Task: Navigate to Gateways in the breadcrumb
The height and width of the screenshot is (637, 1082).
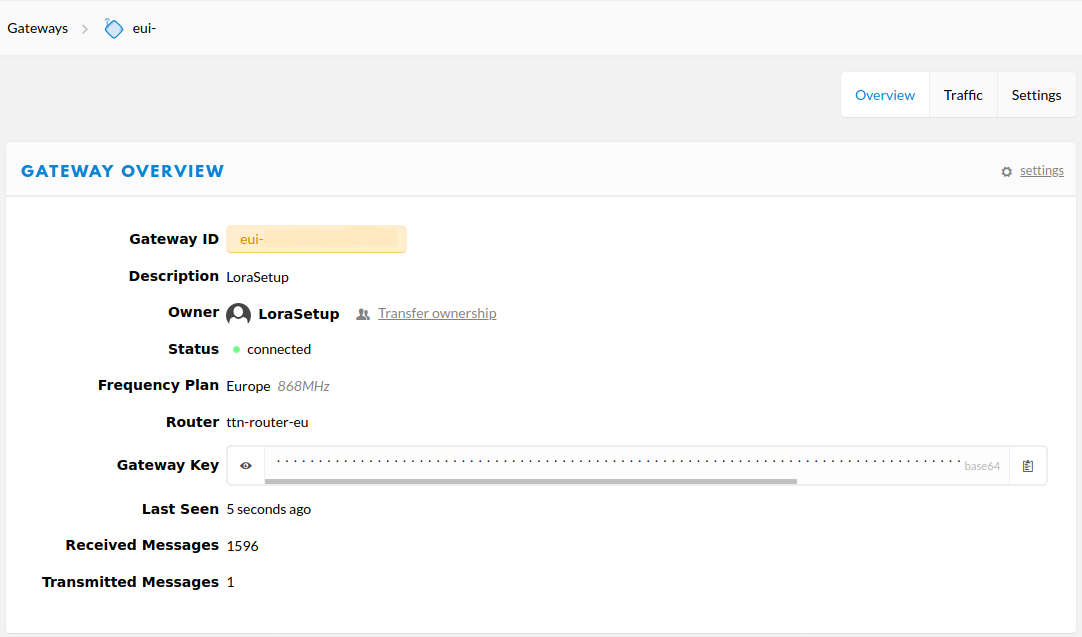Action: click(38, 28)
